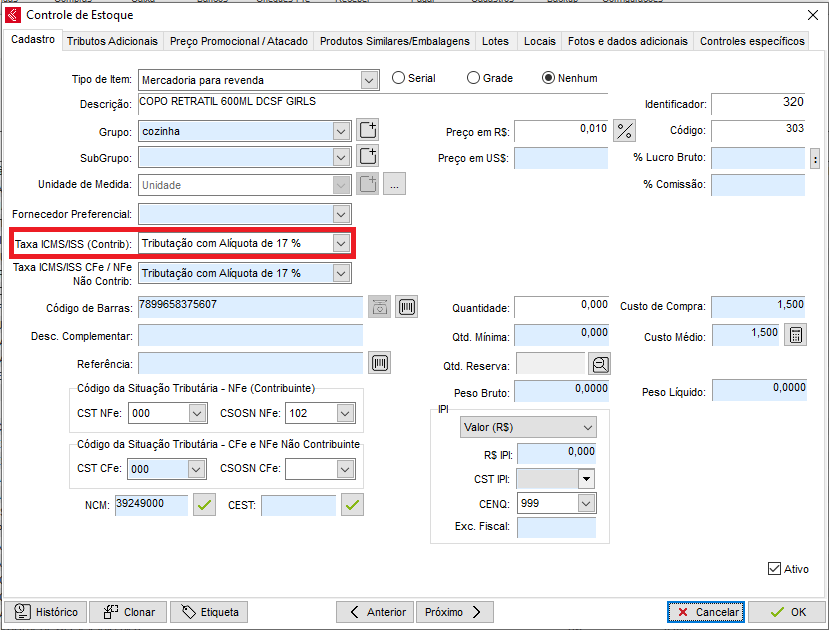Switch to the Tributos Adicionais tab
Screen dimensions: 829x630
tap(112, 41)
